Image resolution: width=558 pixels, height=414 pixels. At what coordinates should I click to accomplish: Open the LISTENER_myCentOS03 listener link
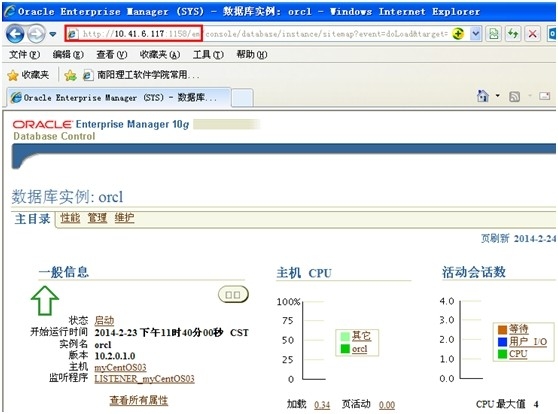[144, 378]
